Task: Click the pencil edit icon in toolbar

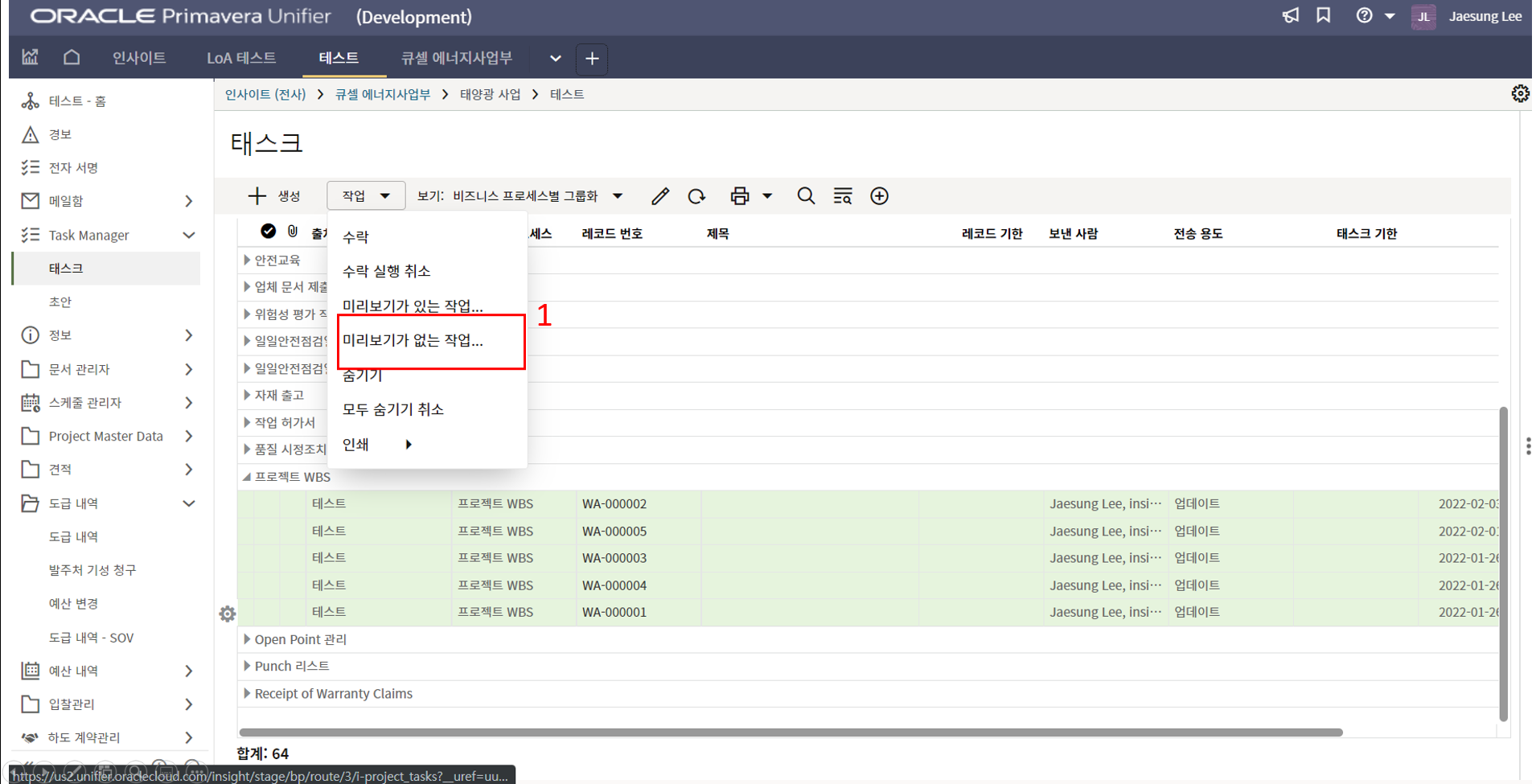Action: [660, 196]
